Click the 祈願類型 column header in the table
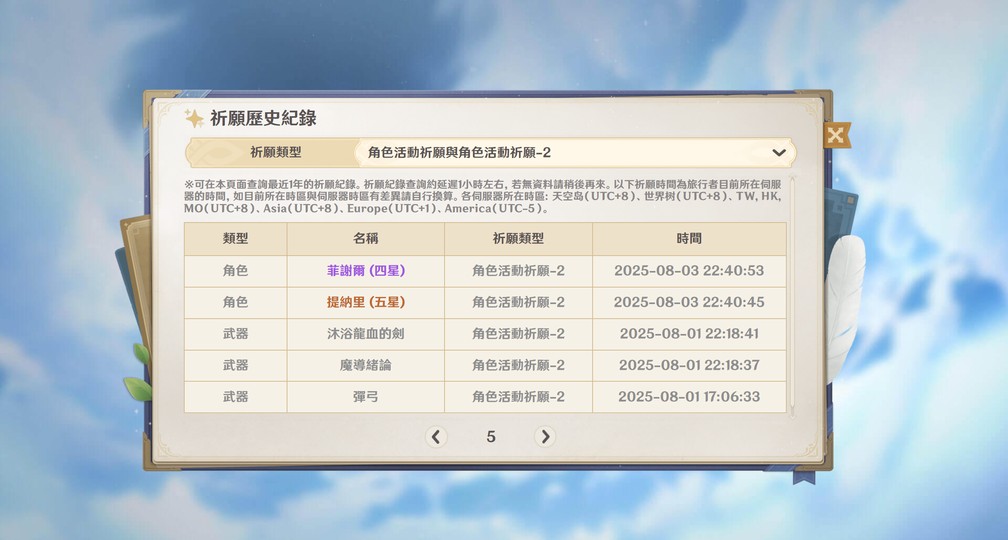 (518, 238)
